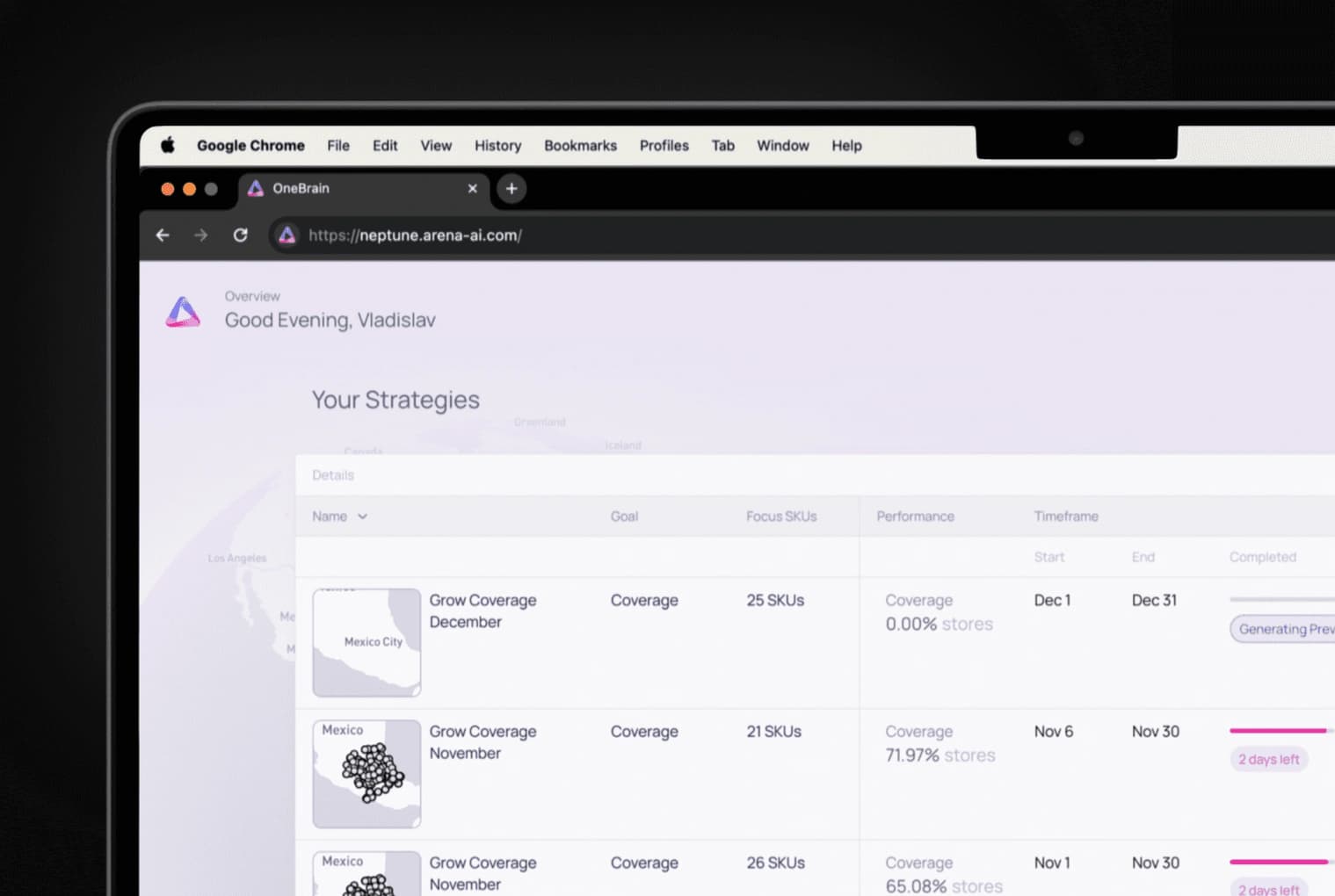Click the Focus SKUs column header

781,517
